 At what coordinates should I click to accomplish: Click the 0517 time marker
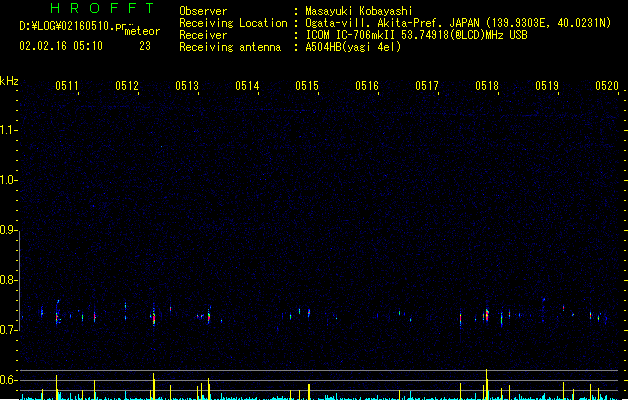click(427, 86)
